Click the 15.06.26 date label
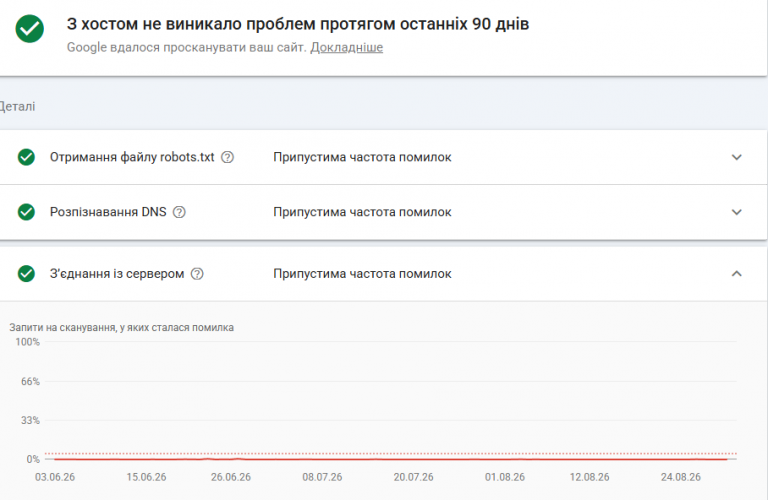The image size is (768, 500). (146, 477)
